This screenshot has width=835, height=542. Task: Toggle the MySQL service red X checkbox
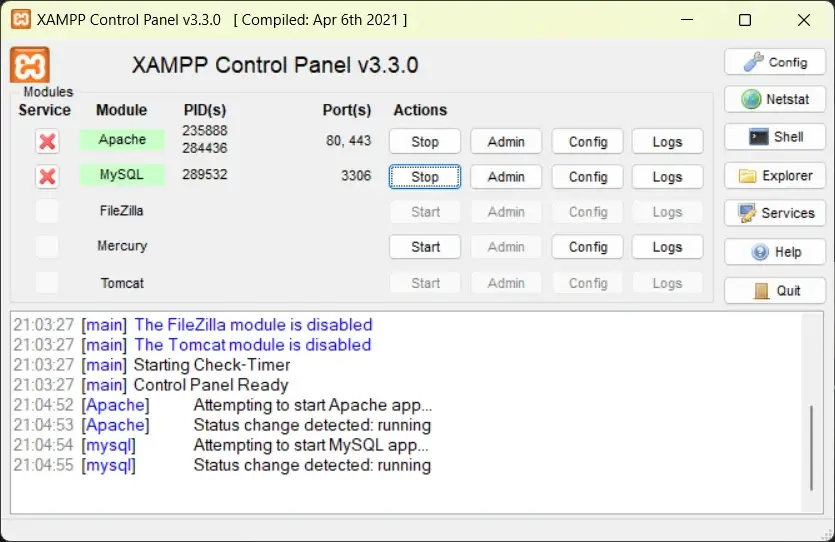tap(47, 177)
